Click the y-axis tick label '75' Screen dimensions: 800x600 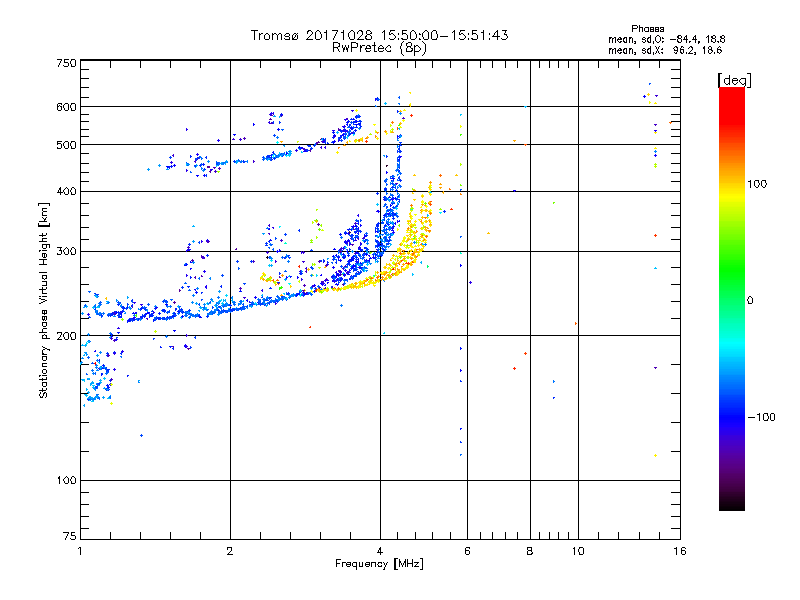coord(70,536)
